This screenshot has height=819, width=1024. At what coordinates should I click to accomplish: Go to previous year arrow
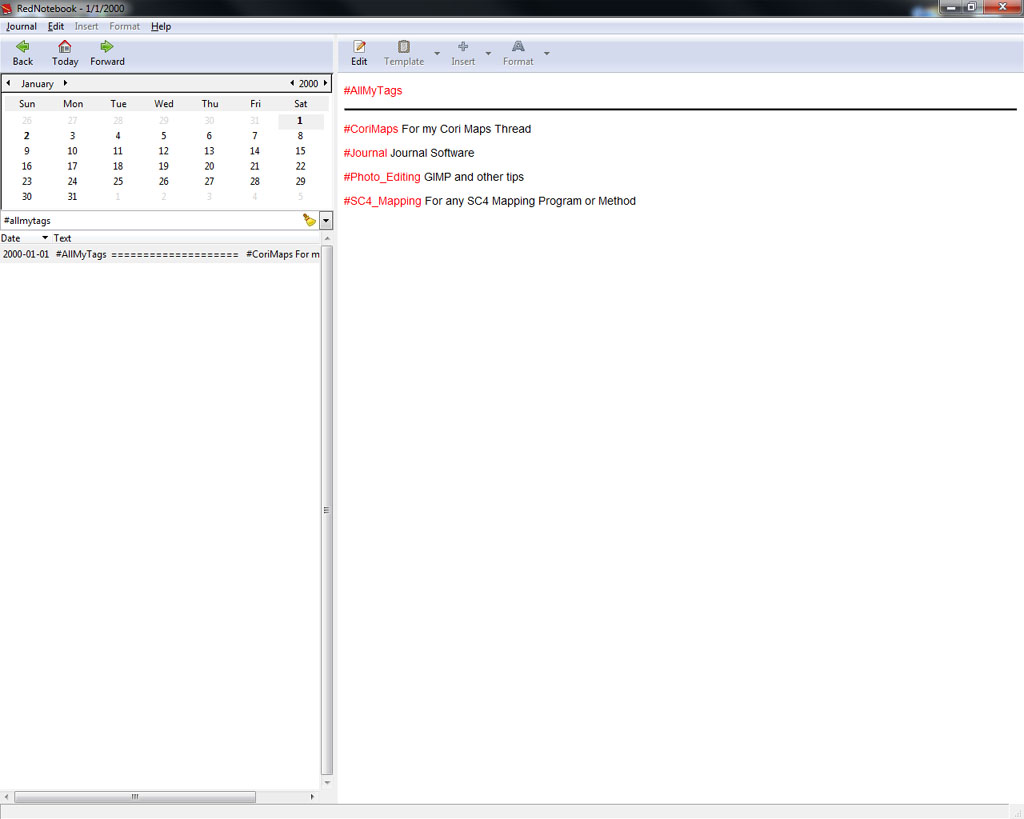pyautogui.click(x=292, y=83)
